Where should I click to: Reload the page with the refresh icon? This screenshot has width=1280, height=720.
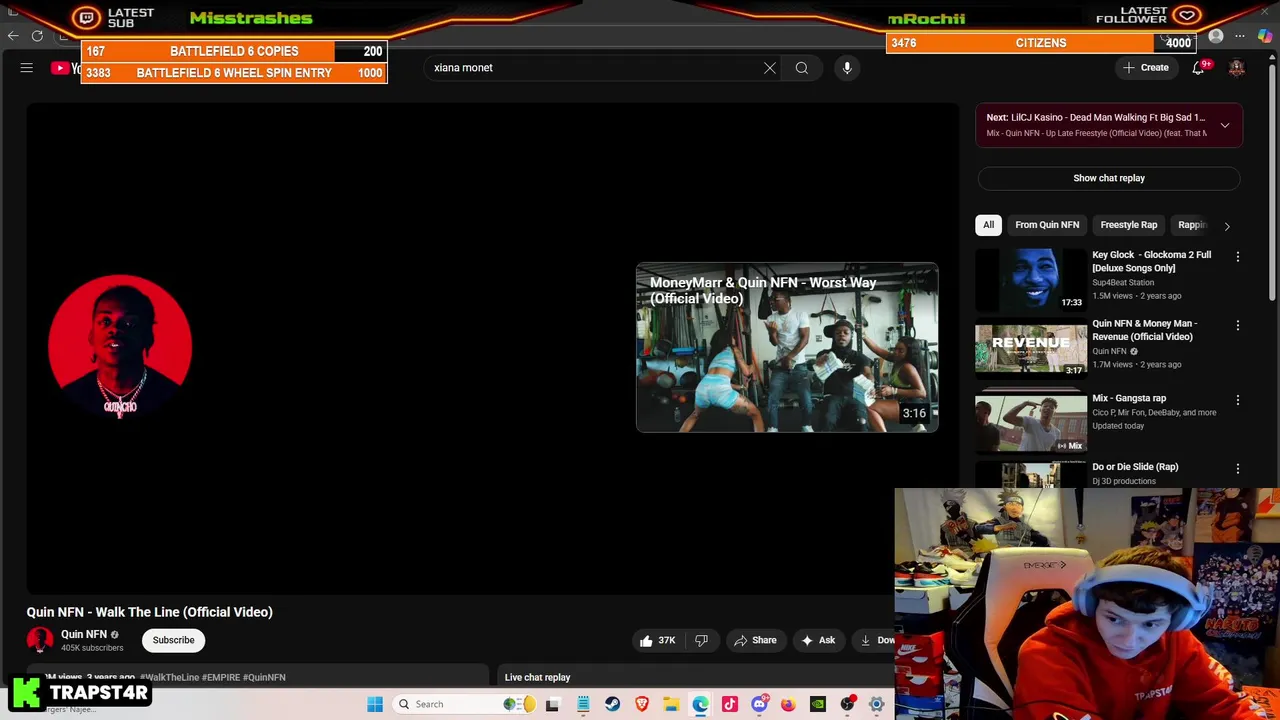pyautogui.click(x=37, y=37)
